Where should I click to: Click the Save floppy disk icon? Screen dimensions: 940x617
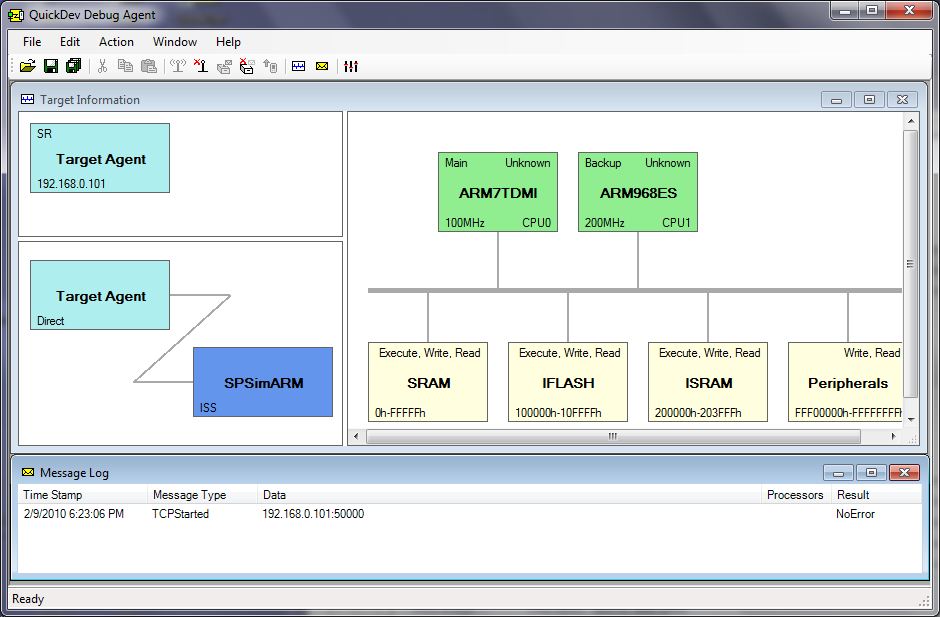pyautogui.click(x=51, y=66)
